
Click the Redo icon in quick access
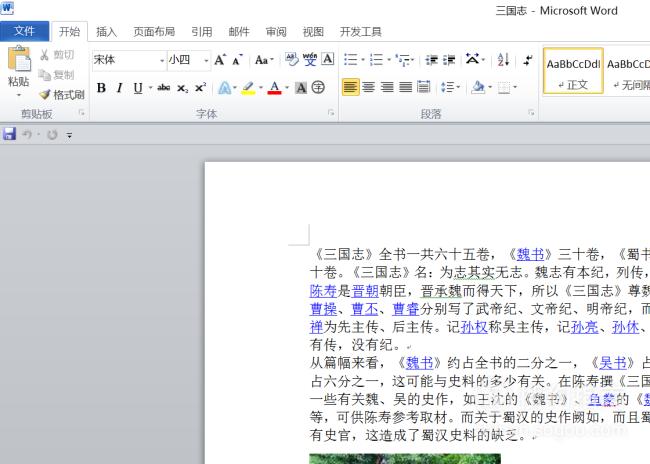(x=52, y=134)
